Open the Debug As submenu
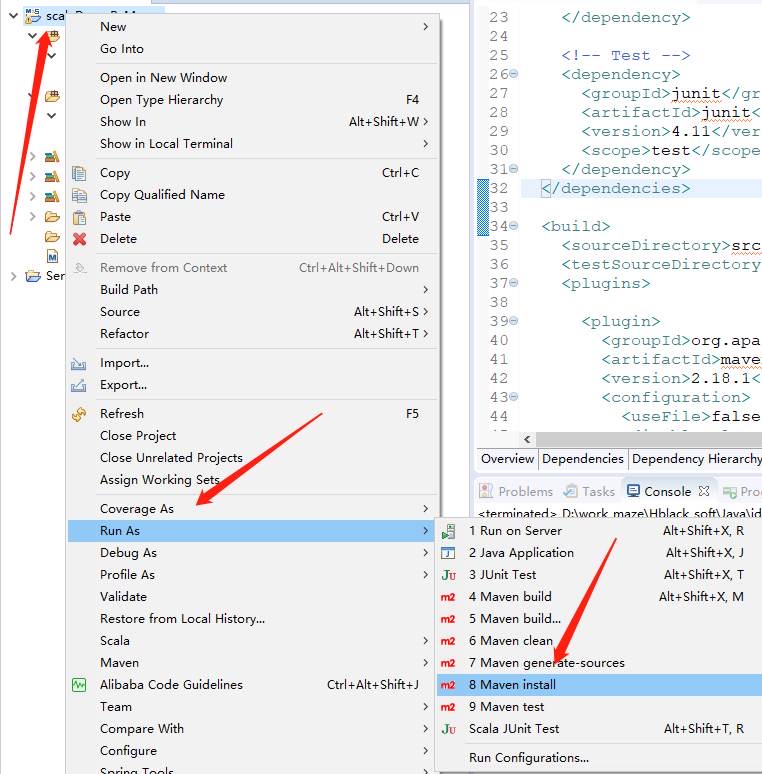Viewport: 762px width, 774px height. click(x=128, y=553)
